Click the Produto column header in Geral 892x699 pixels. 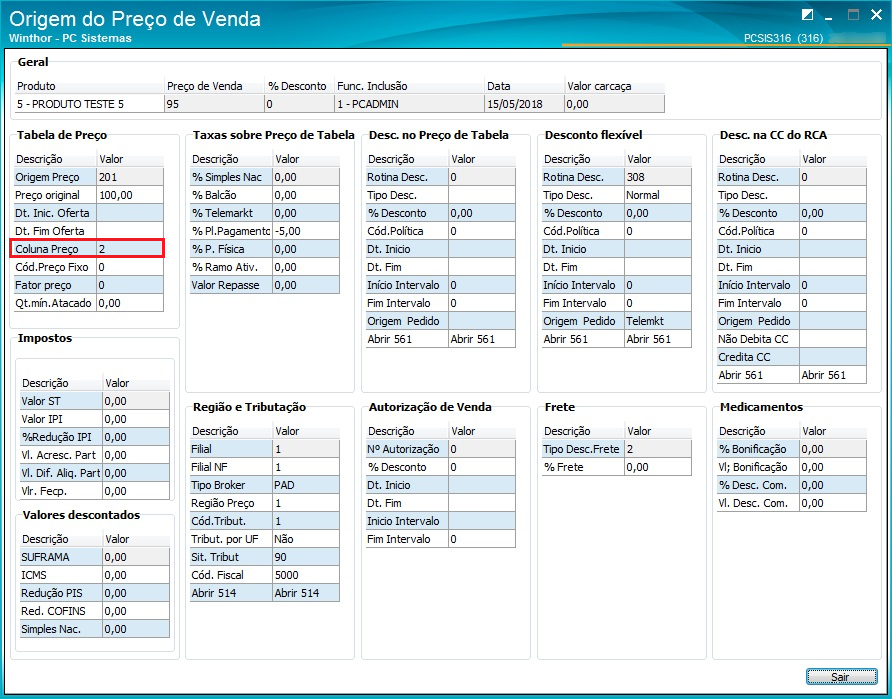89,86
